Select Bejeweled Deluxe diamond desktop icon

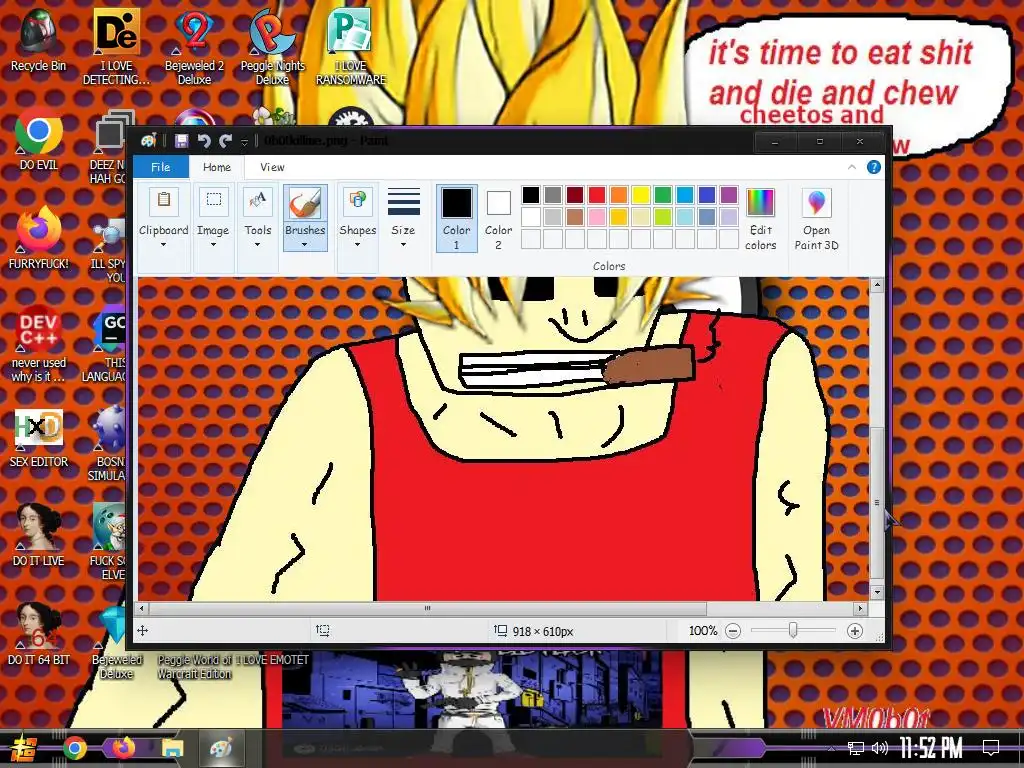click(x=116, y=641)
